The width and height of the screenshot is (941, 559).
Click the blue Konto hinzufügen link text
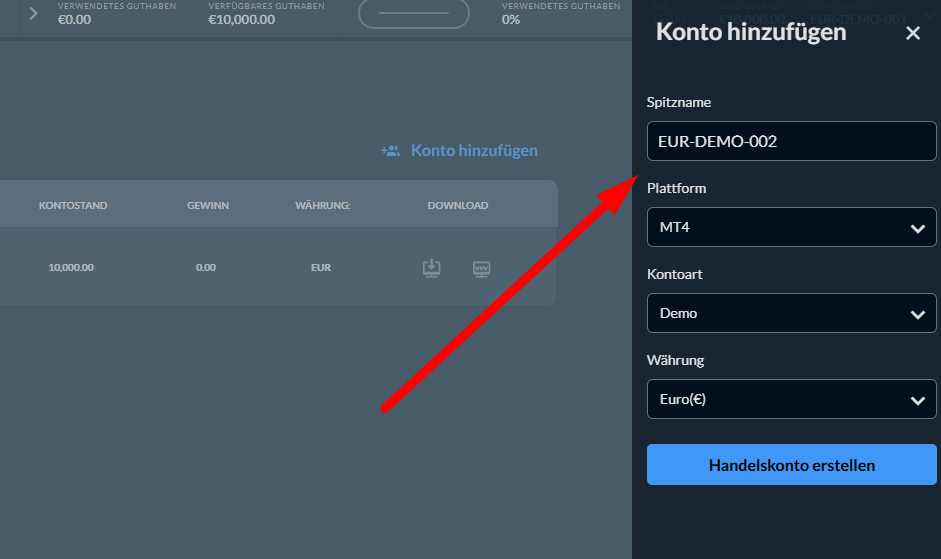(x=474, y=151)
